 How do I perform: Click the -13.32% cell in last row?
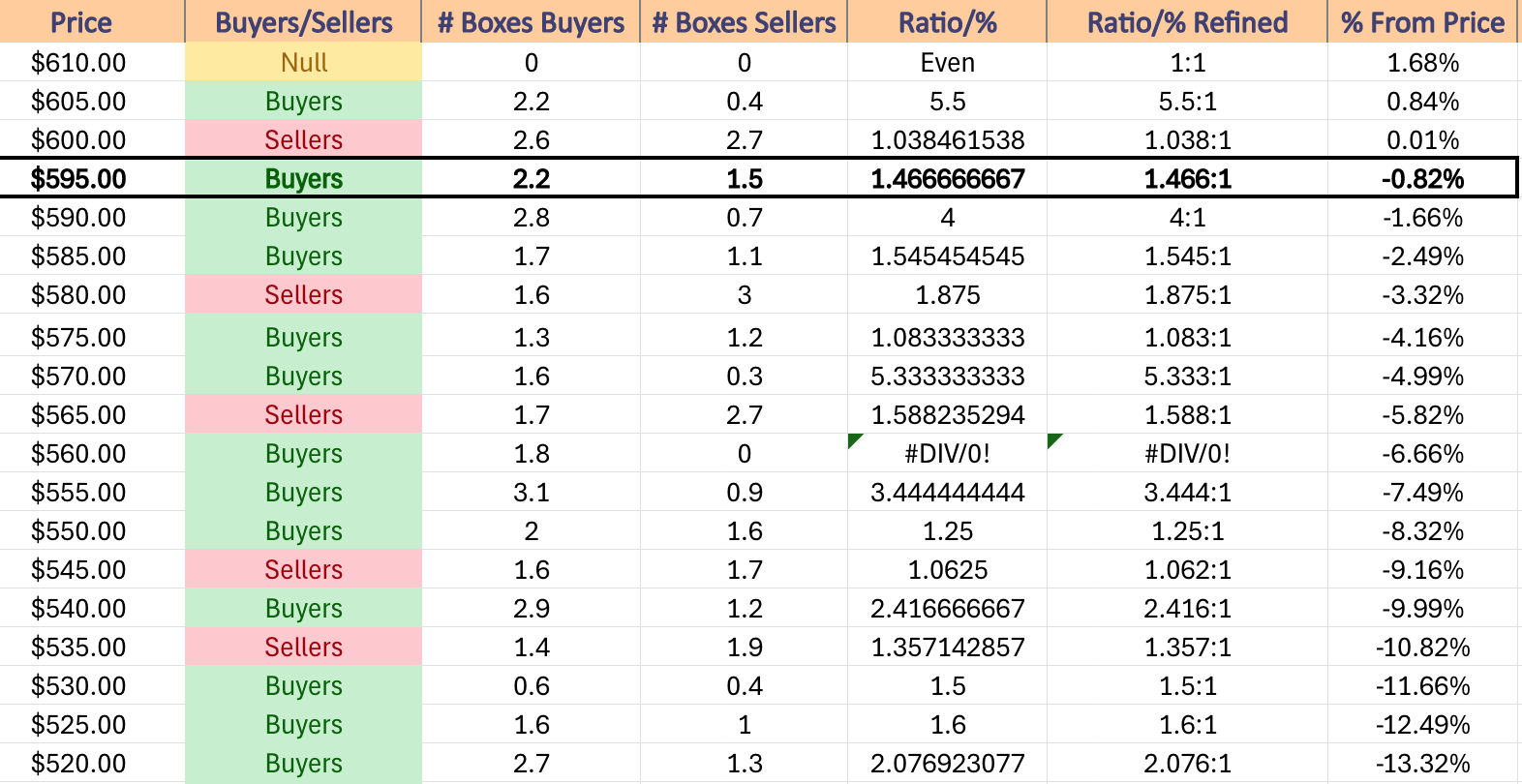(1422, 764)
